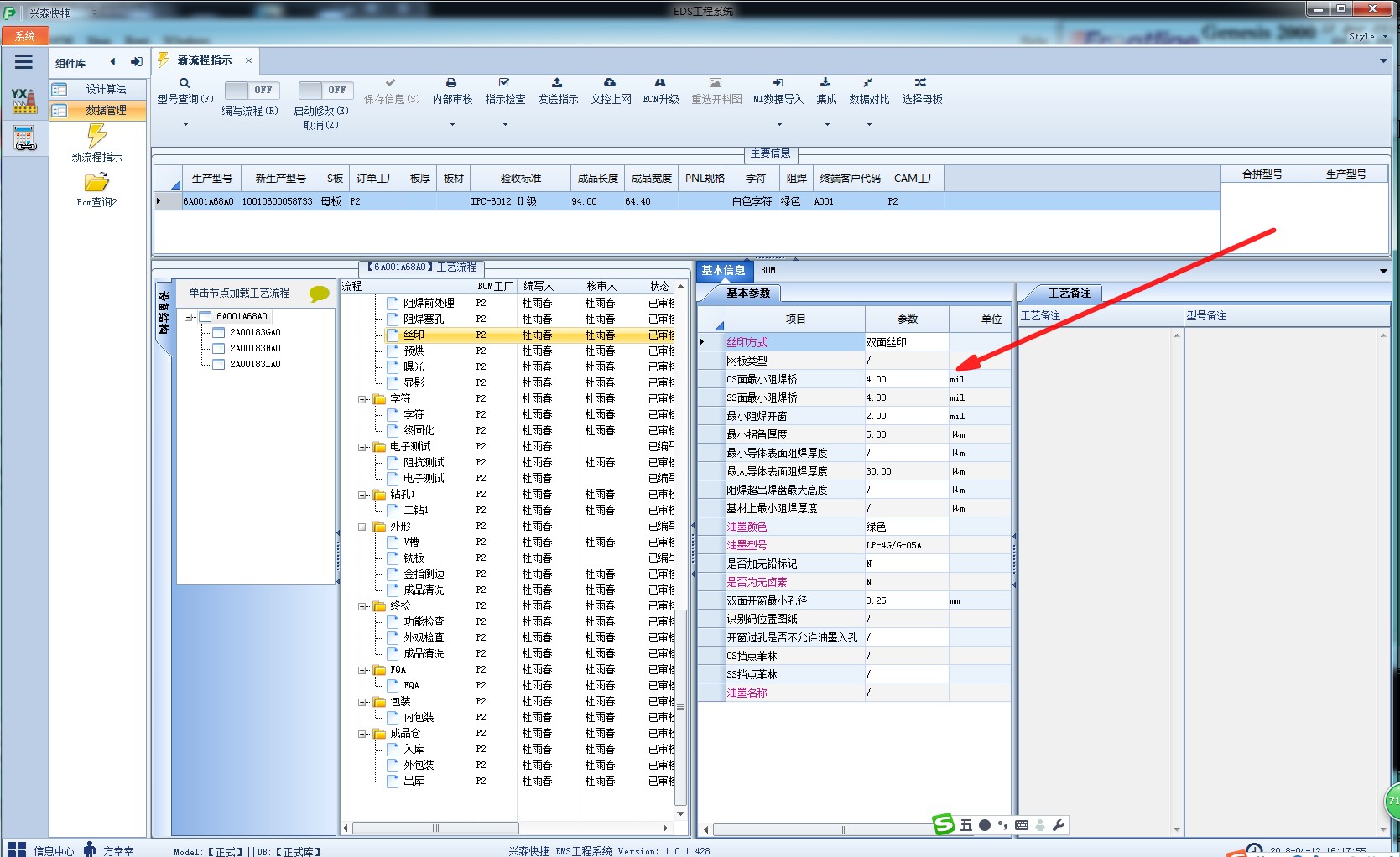Click the 文控上网 cloud icon

click(610, 83)
